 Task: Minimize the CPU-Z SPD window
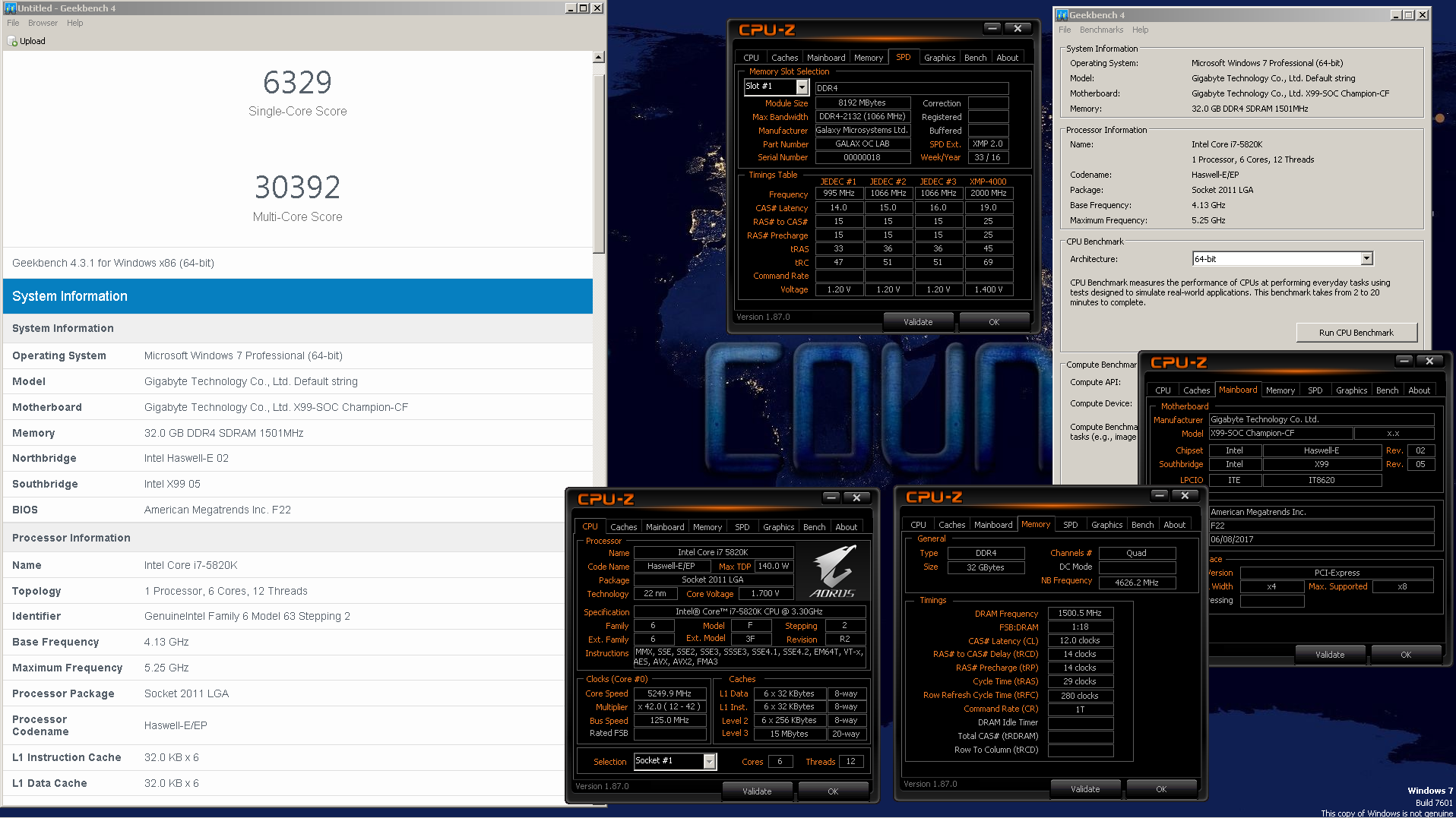(x=992, y=28)
